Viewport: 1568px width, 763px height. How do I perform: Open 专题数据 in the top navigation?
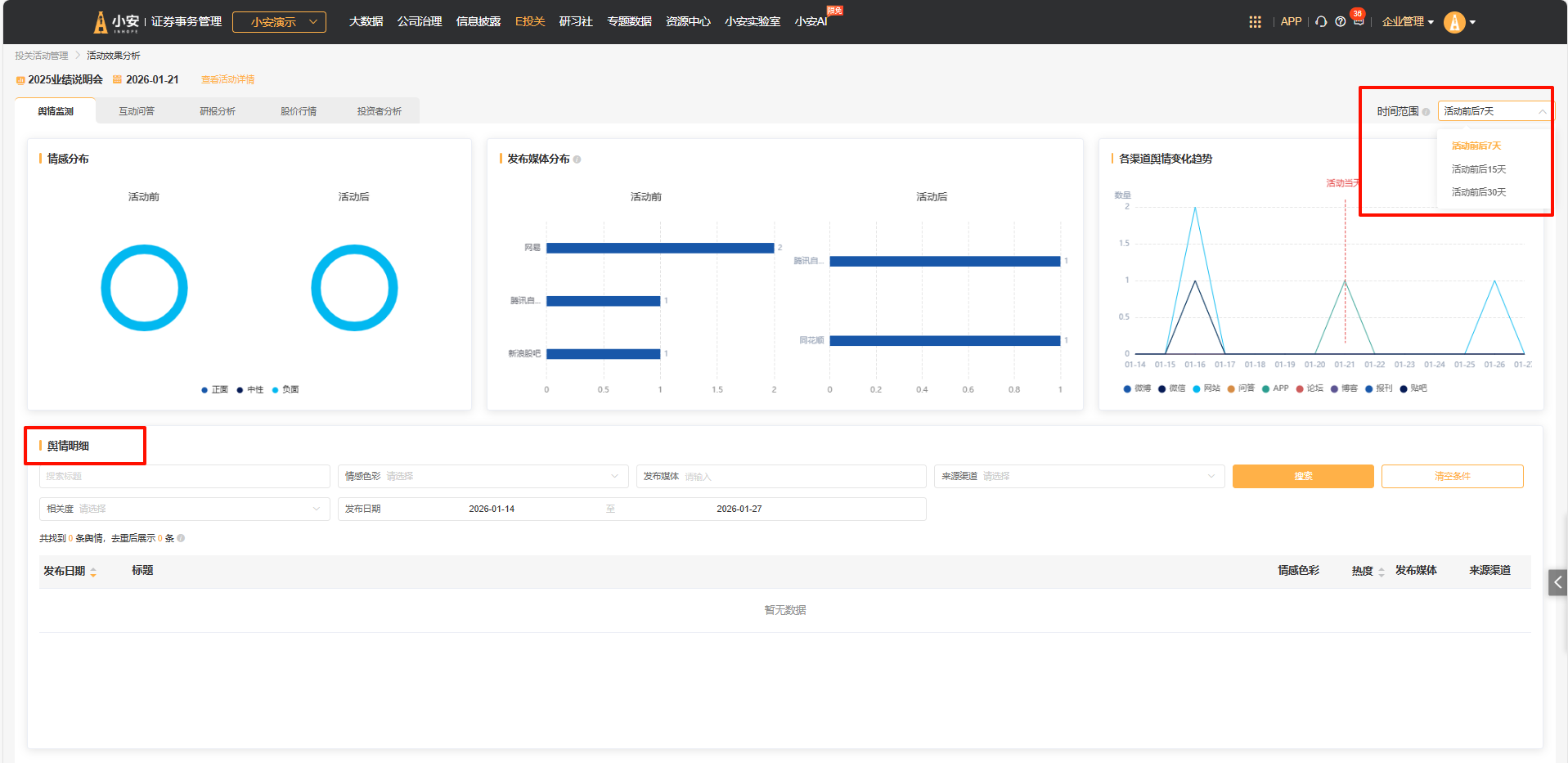point(629,22)
